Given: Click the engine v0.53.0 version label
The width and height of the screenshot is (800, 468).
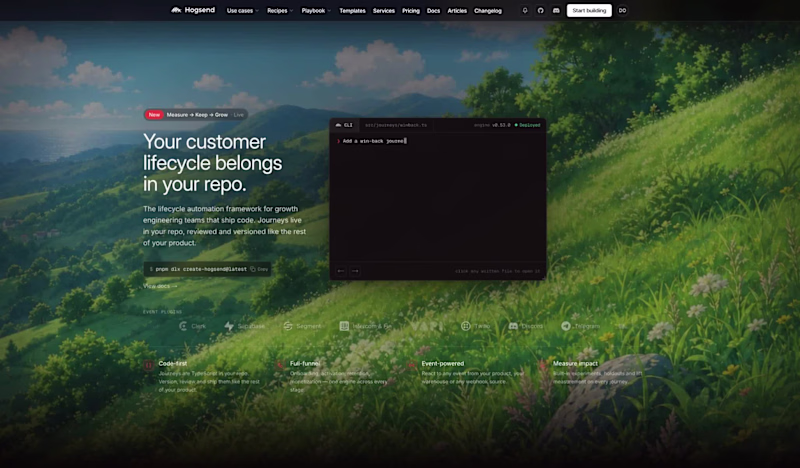Looking at the screenshot, I should pyautogui.click(x=492, y=125).
